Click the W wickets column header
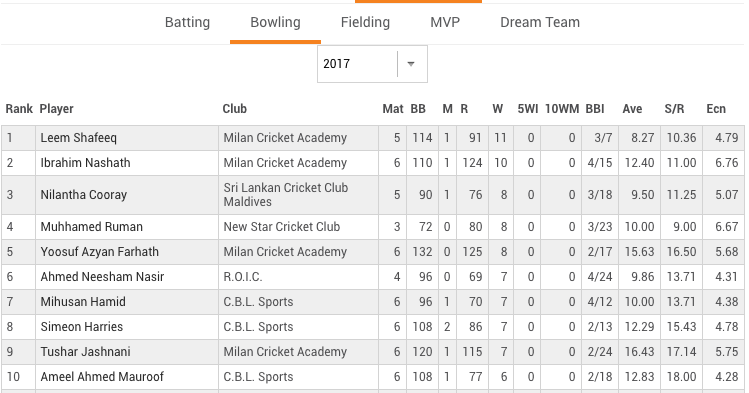The height and width of the screenshot is (393, 749). tap(497, 109)
